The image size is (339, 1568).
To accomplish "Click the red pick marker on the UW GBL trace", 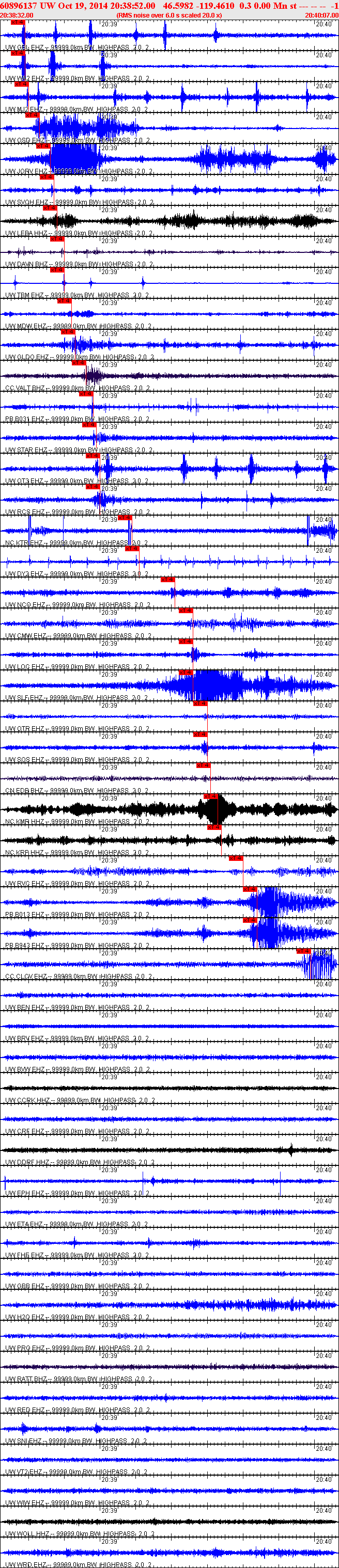I will 18,23.
